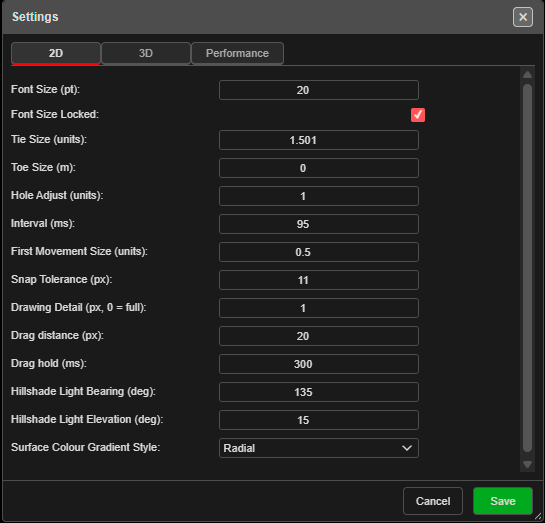
Task: Edit the Tie Size value 1.501
Action: (319, 140)
